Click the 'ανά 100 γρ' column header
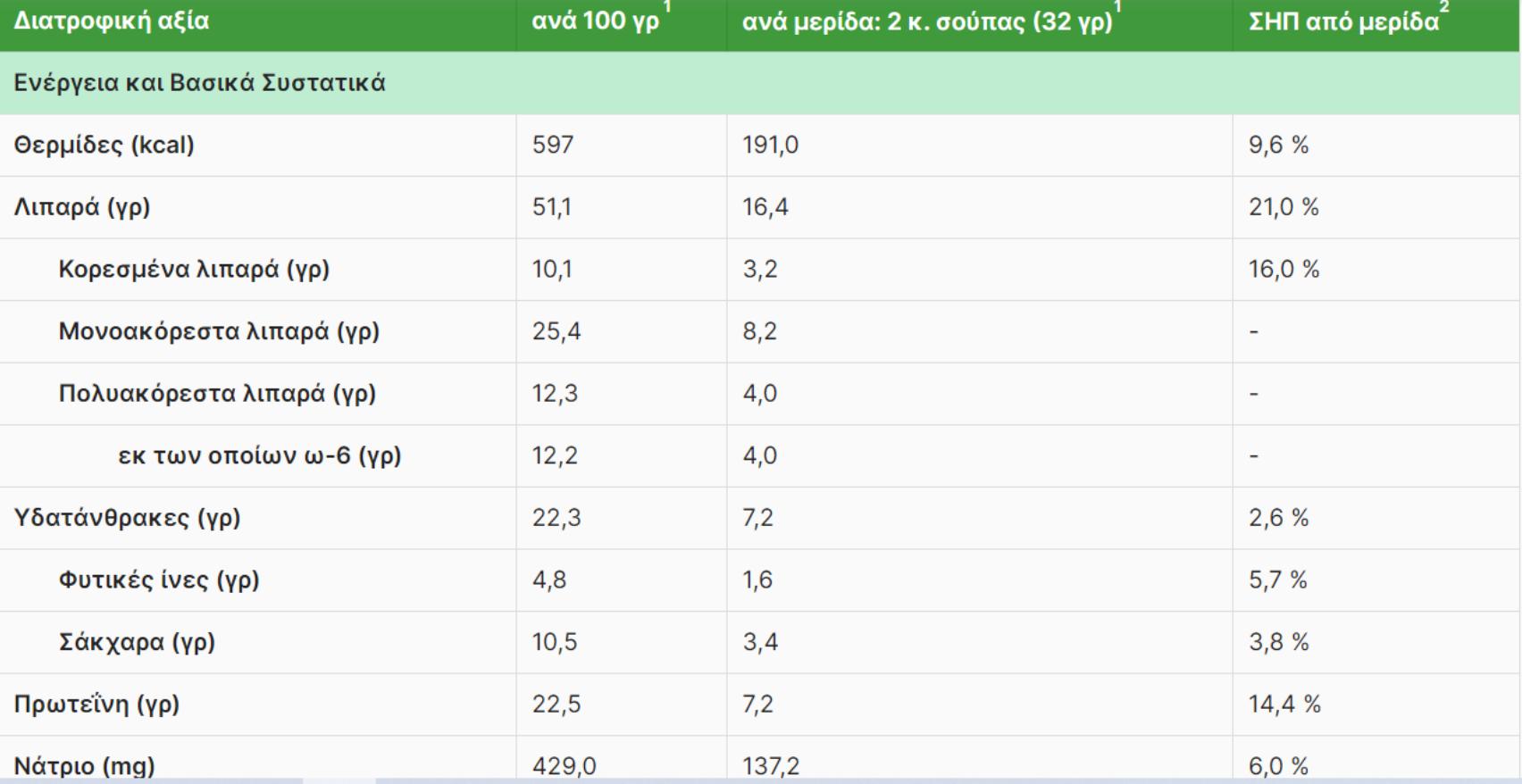Image resolution: width=1522 pixels, height=784 pixels. 595,21
